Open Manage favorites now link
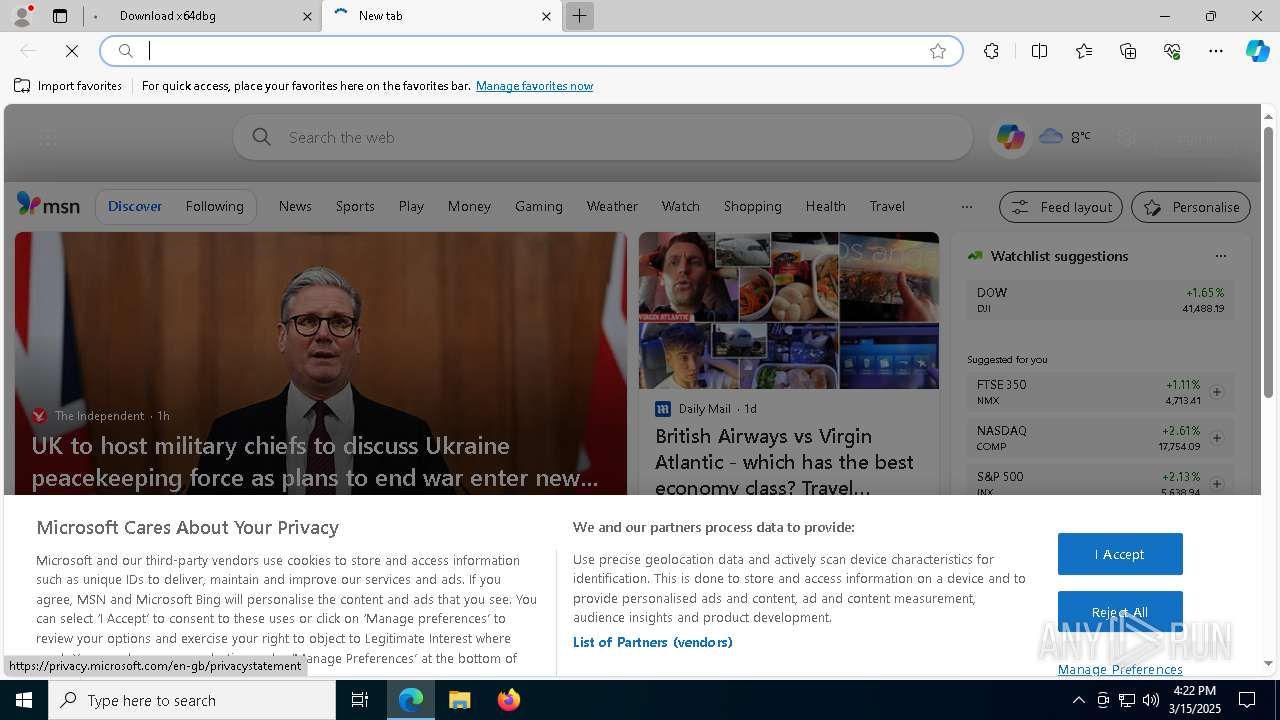The width and height of the screenshot is (1280, 720). (x=534, y=86)
